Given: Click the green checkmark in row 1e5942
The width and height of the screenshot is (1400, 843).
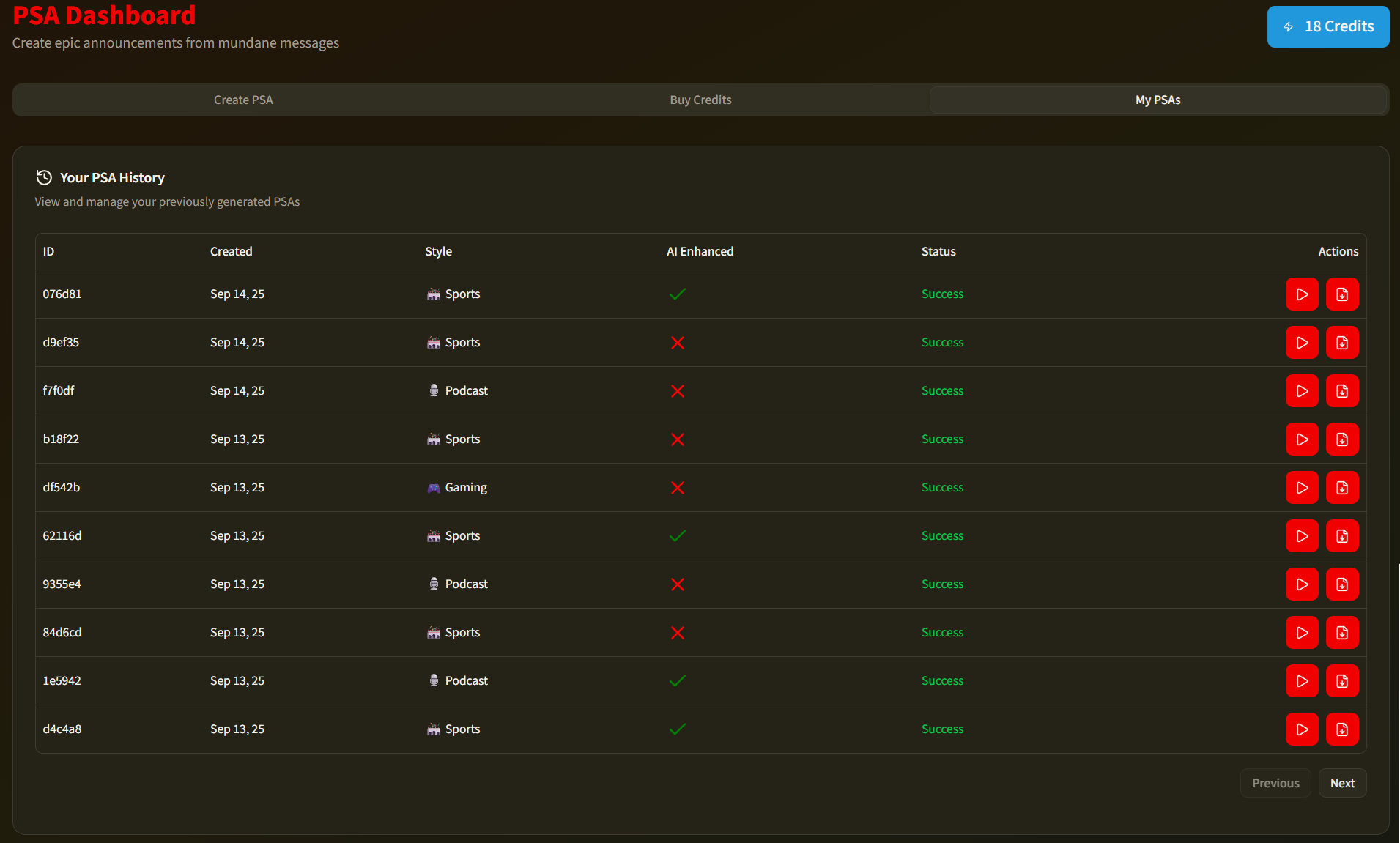Looking at the screenshot, I should pyautogui.click(x=678, y=680).
